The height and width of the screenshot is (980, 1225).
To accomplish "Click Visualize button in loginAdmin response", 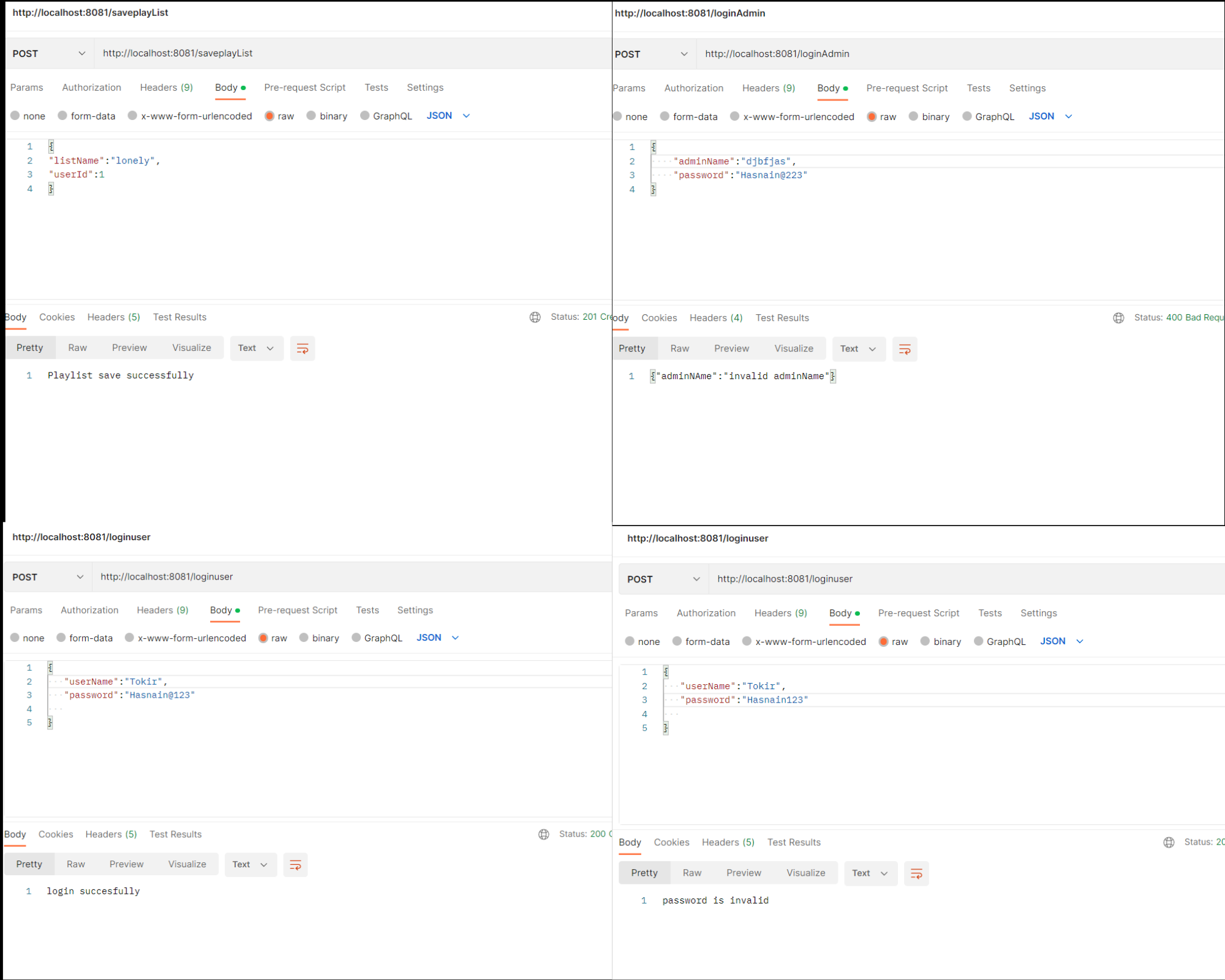I will click(794, 349).
